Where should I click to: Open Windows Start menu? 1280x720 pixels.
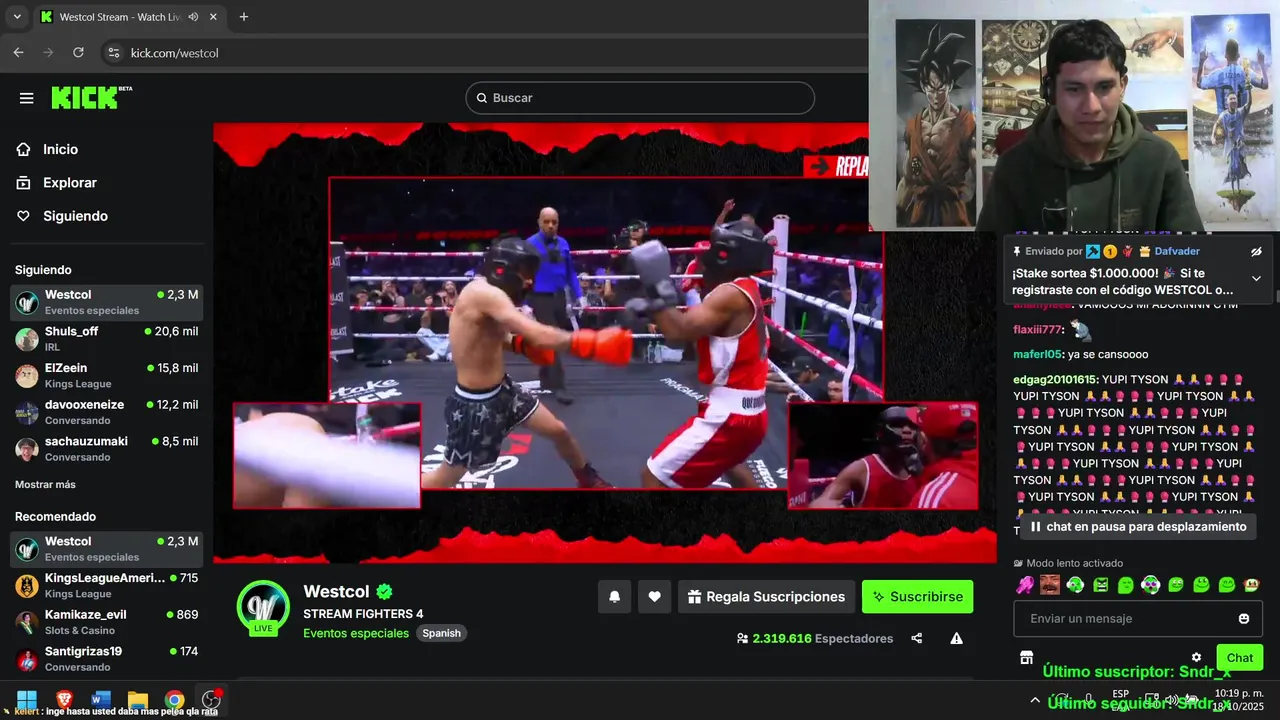tap(27, 700)
